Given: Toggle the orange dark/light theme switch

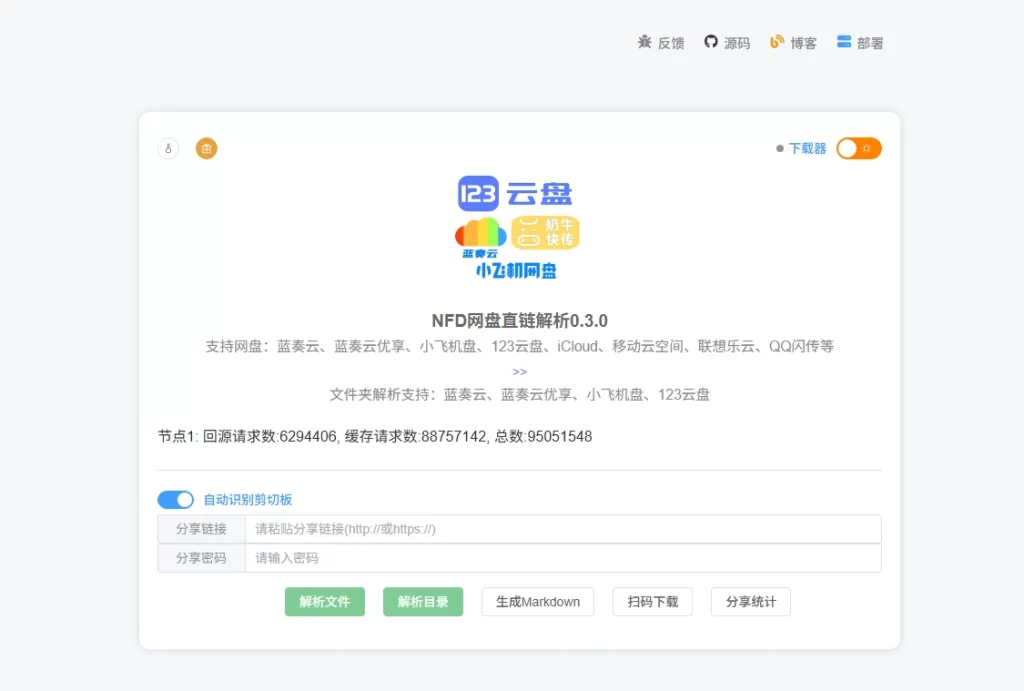Looking at the screenshot, I should [x=859, y=148].
